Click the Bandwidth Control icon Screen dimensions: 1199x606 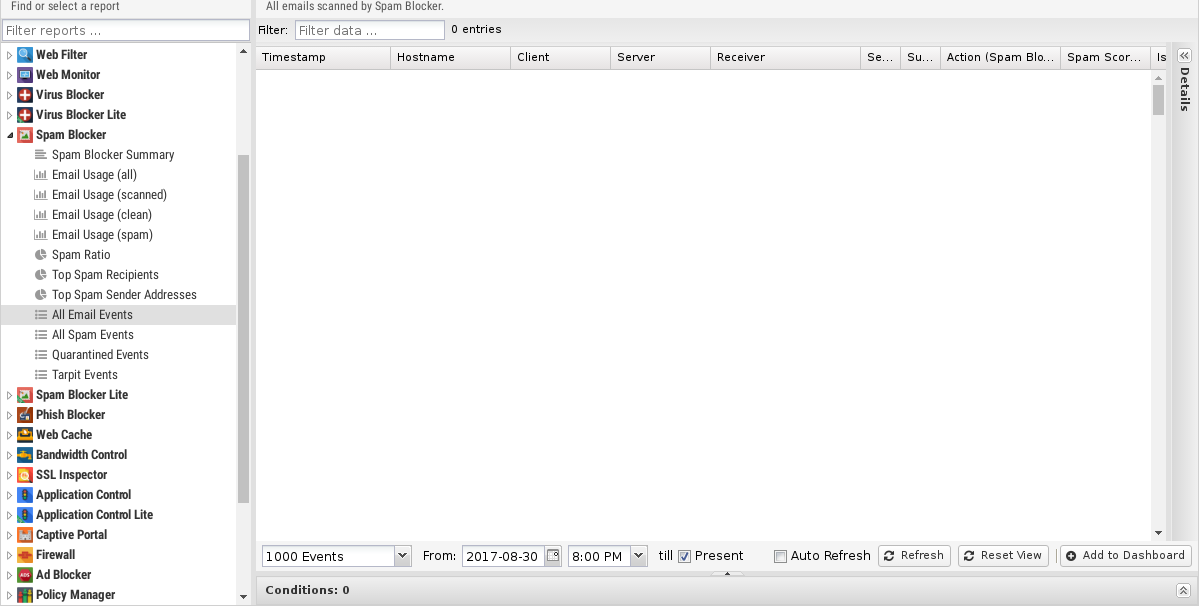point(25,455)
